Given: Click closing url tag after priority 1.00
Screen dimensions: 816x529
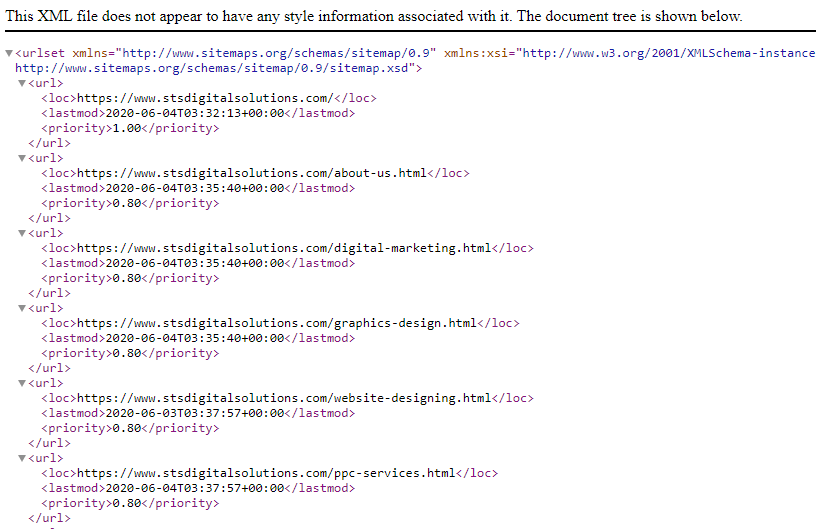Looking at the screenshot, I should tap(49, 143).
